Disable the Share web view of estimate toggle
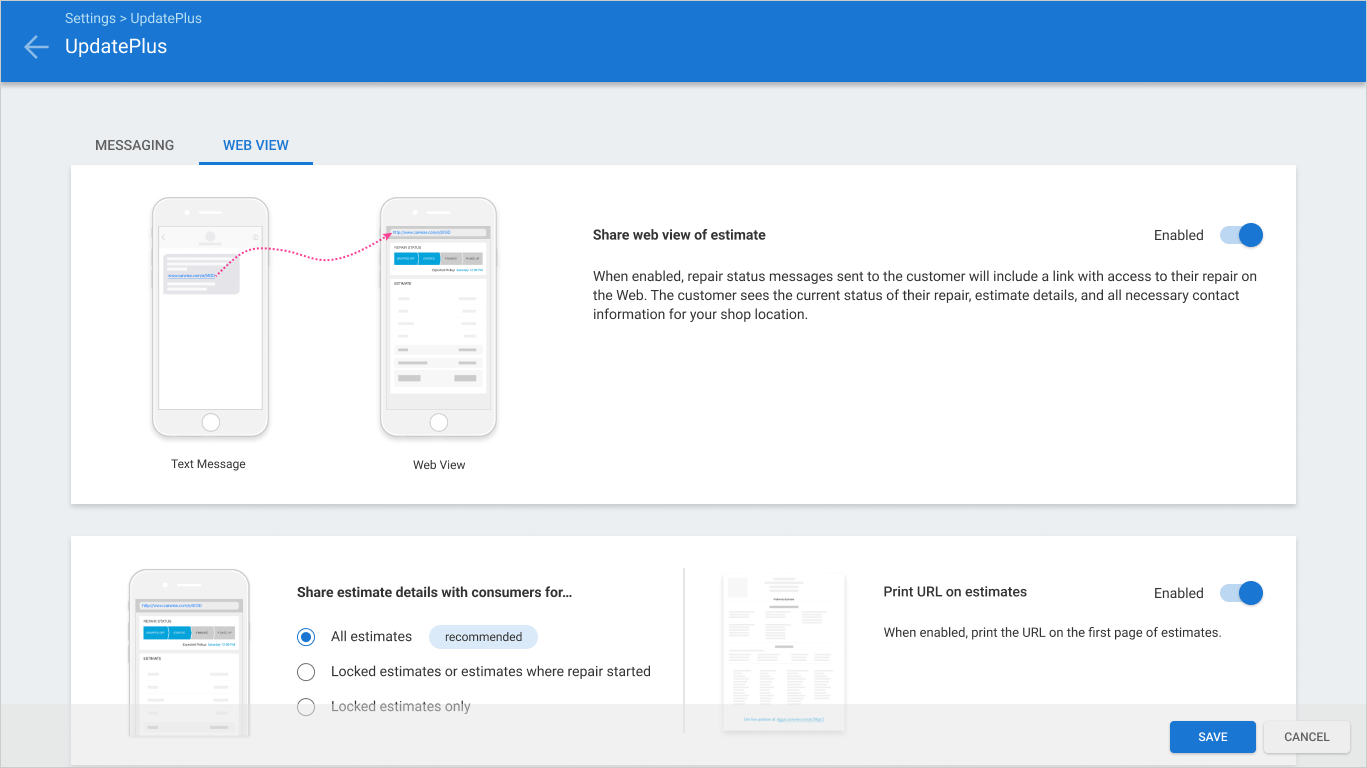 tap(1241, 235)
